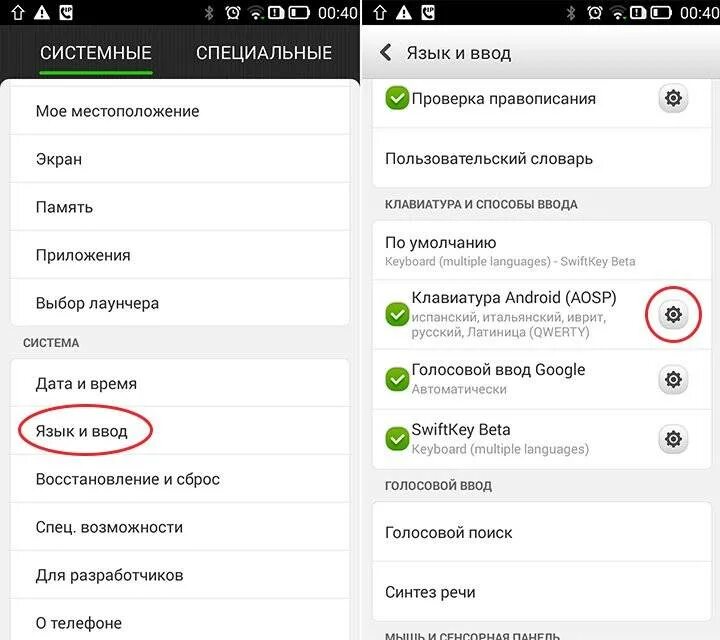Open settings gear for Клавиатура Android (AOSP)
Viewport: 720px width, 640px height.
click(673, 314)
